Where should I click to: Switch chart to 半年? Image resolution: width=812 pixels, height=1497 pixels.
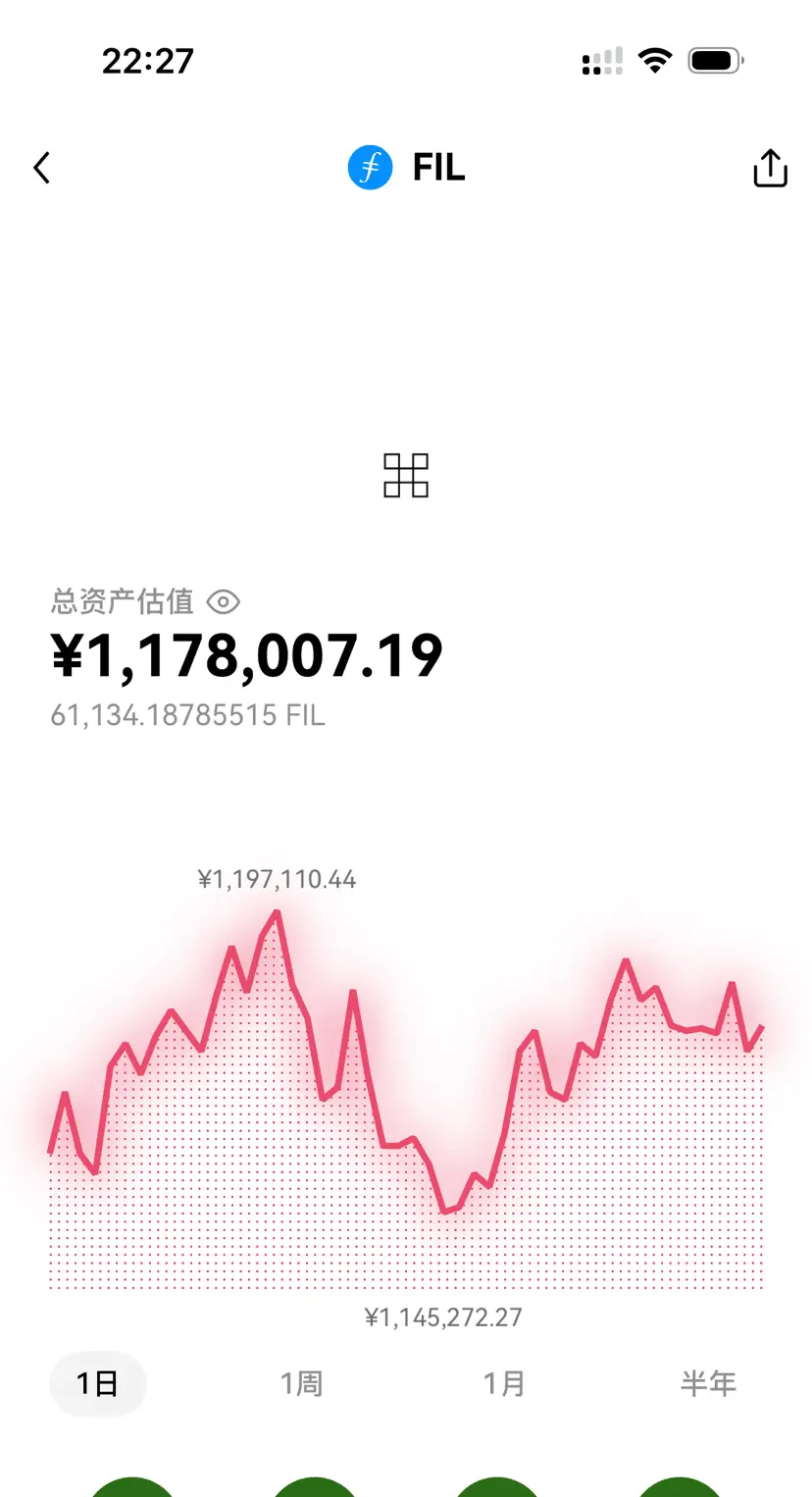708,1384
